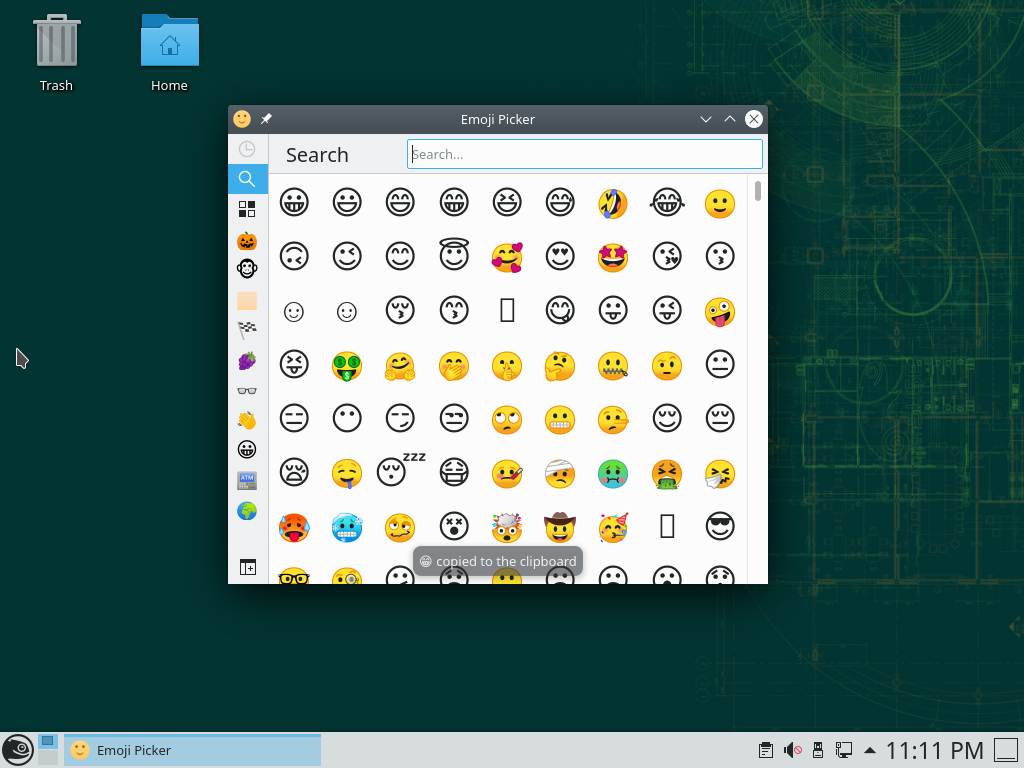Open the jack-o'-lantern category
Image resolution: width=1024 pixels, height=768 pixels.
tap(247, 241)
